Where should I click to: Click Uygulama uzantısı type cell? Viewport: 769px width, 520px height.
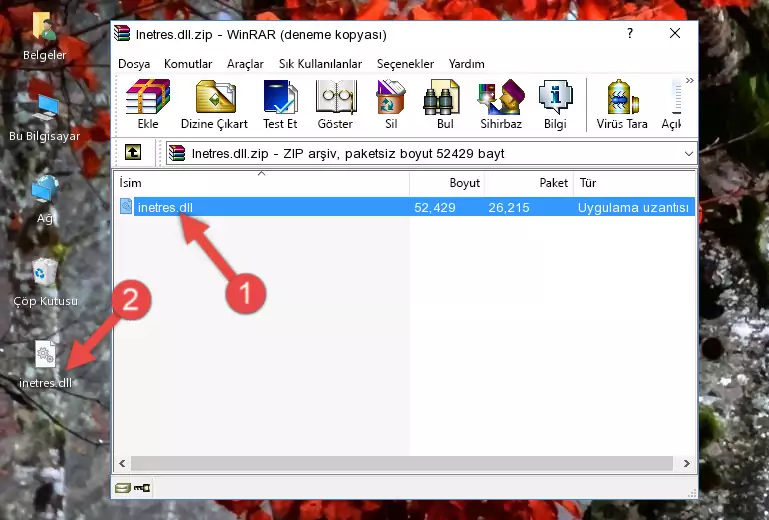[x=633, y=208]
